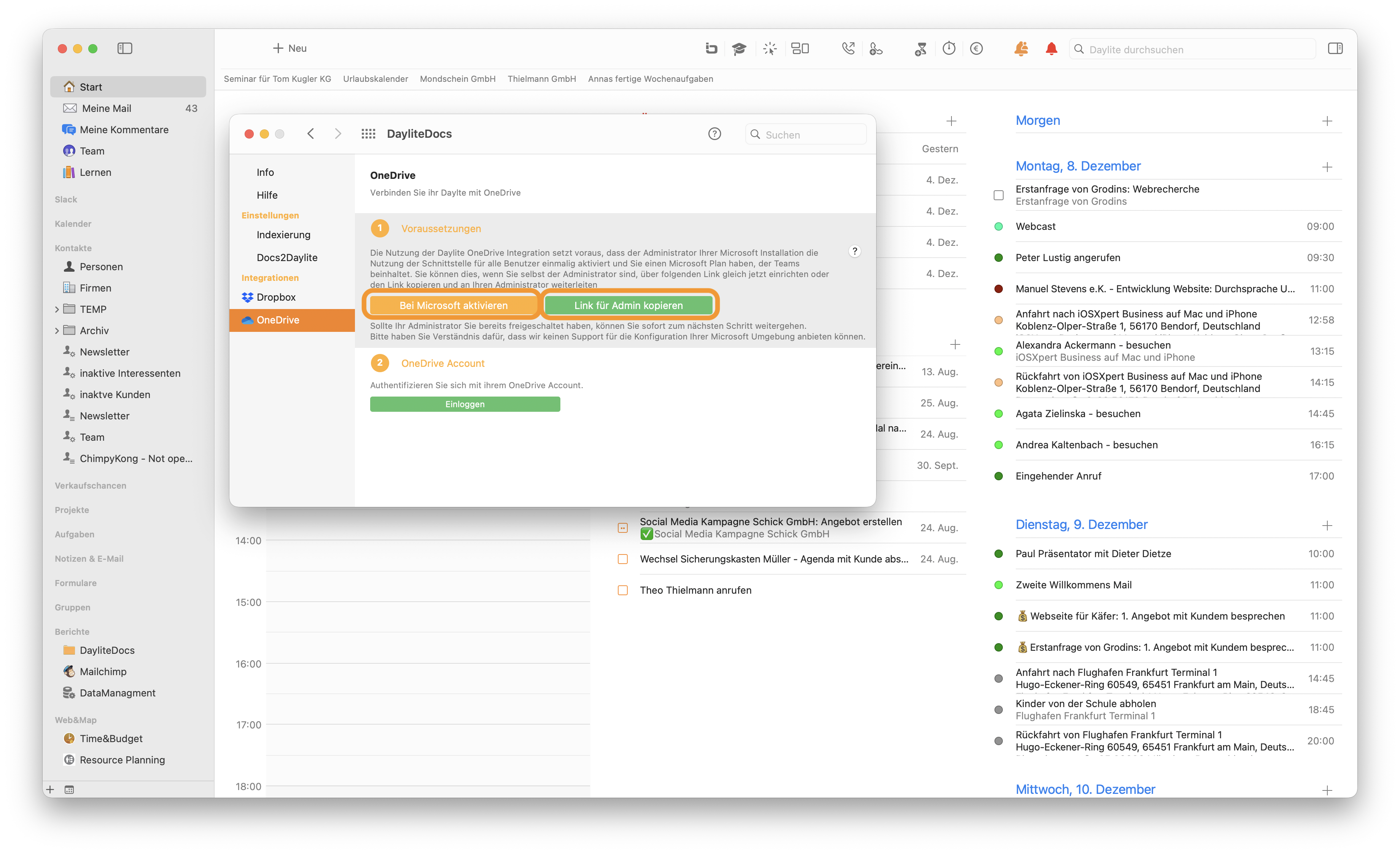Open Resource Planning in the sidebar

coord(129,760)
